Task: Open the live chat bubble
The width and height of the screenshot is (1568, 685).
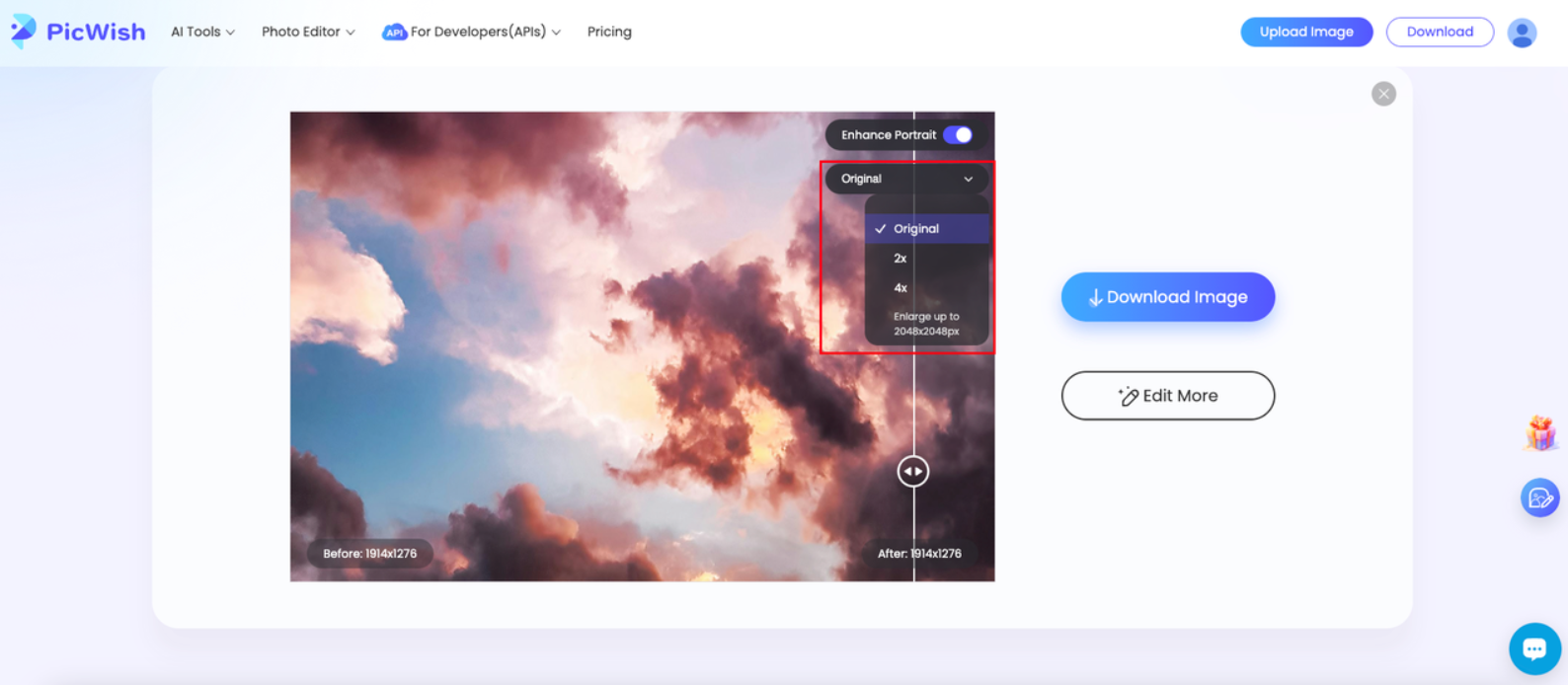Action: click(1534, 648)
